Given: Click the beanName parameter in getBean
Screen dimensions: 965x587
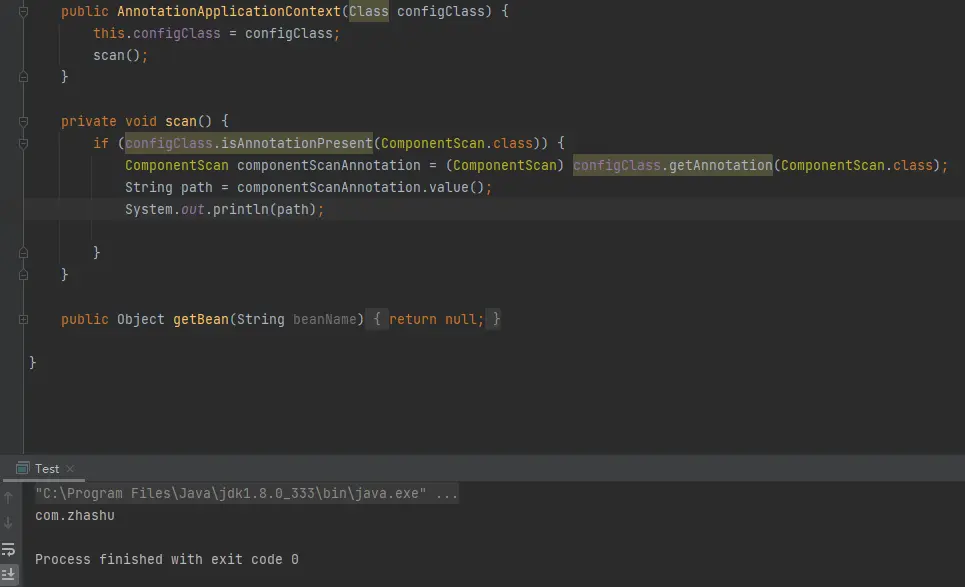Looking at the screenshot, I should [326, 320].
